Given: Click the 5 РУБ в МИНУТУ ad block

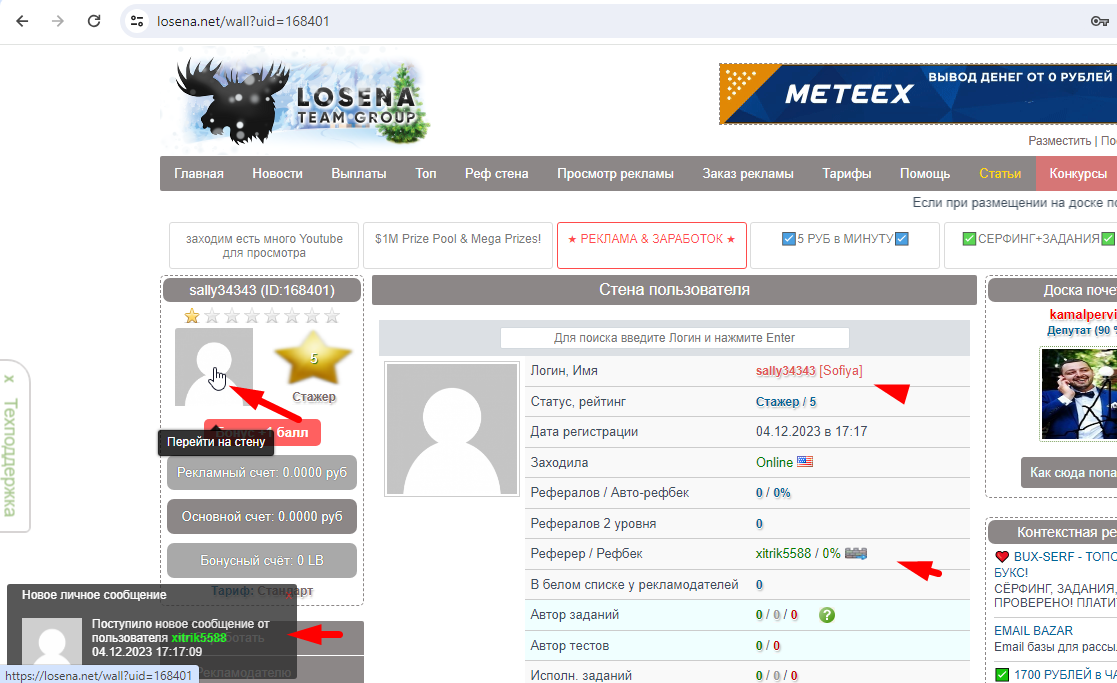Looking at the screenshot, I should 845,246.
